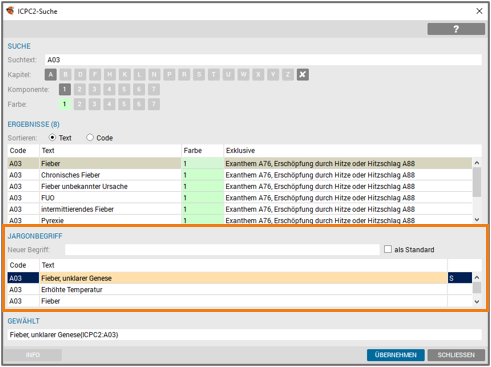Select the Pyrexie result row
The height and width of the screenshot is (367, 491).
(x=240, y=220)
